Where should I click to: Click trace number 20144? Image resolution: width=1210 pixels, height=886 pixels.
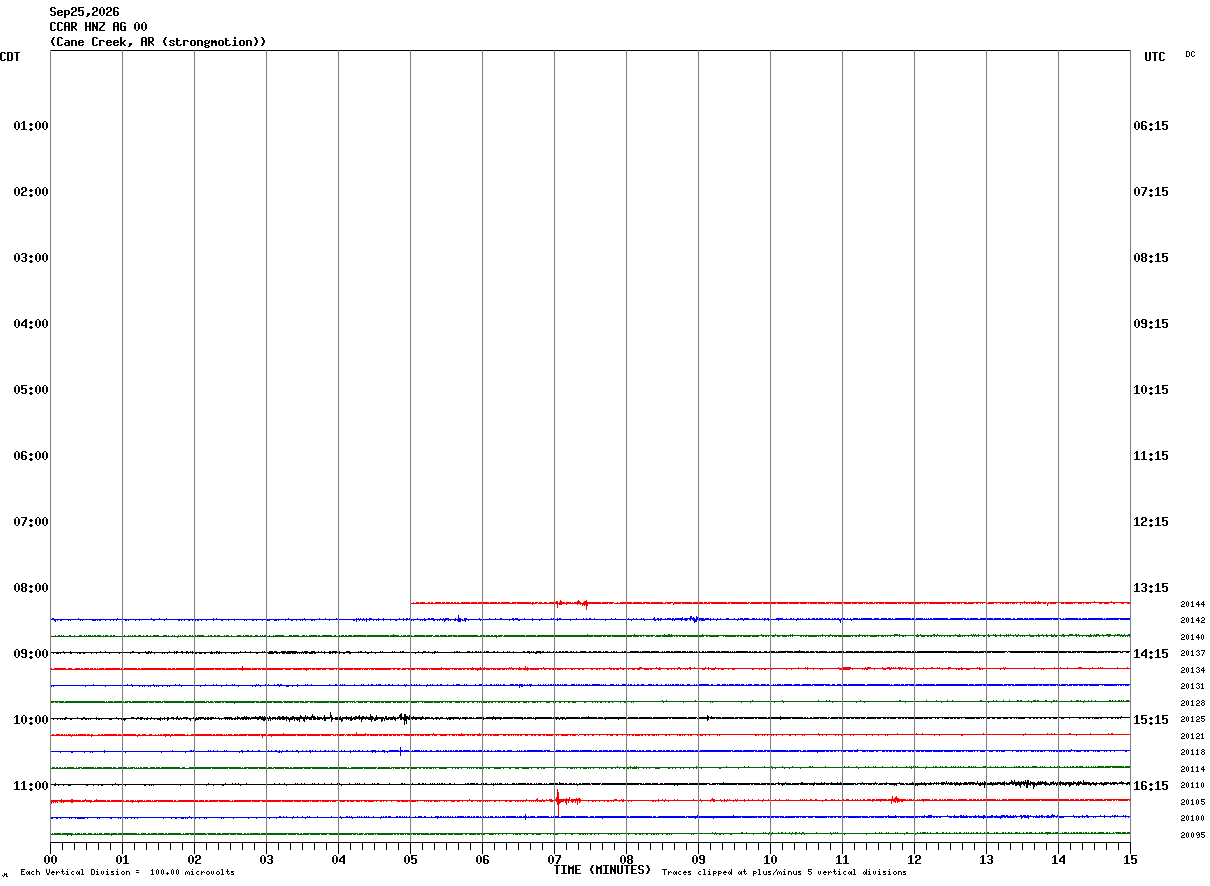pyautogui.click(x=1192, y=604)
